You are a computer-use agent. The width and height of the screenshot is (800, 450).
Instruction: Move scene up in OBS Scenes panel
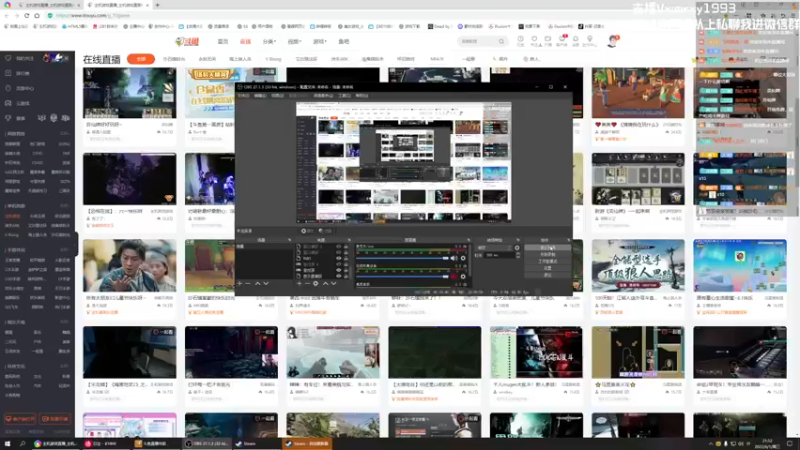tap(258, 284)
